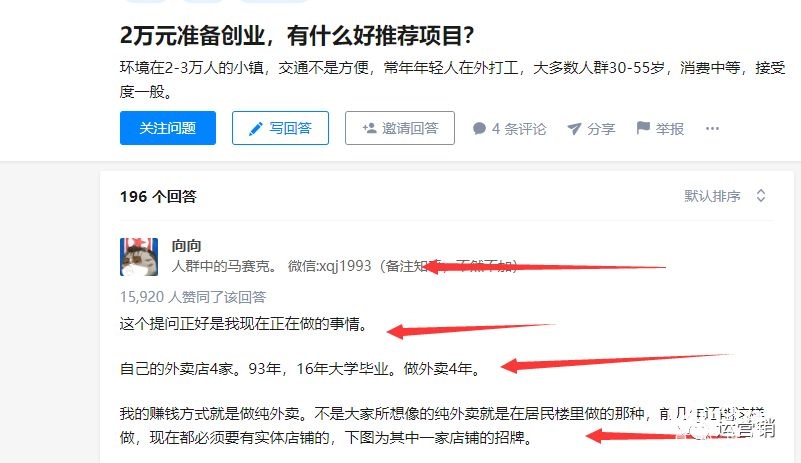Open the 4 条评论 link
801x463 pixels.
point(509,128)
